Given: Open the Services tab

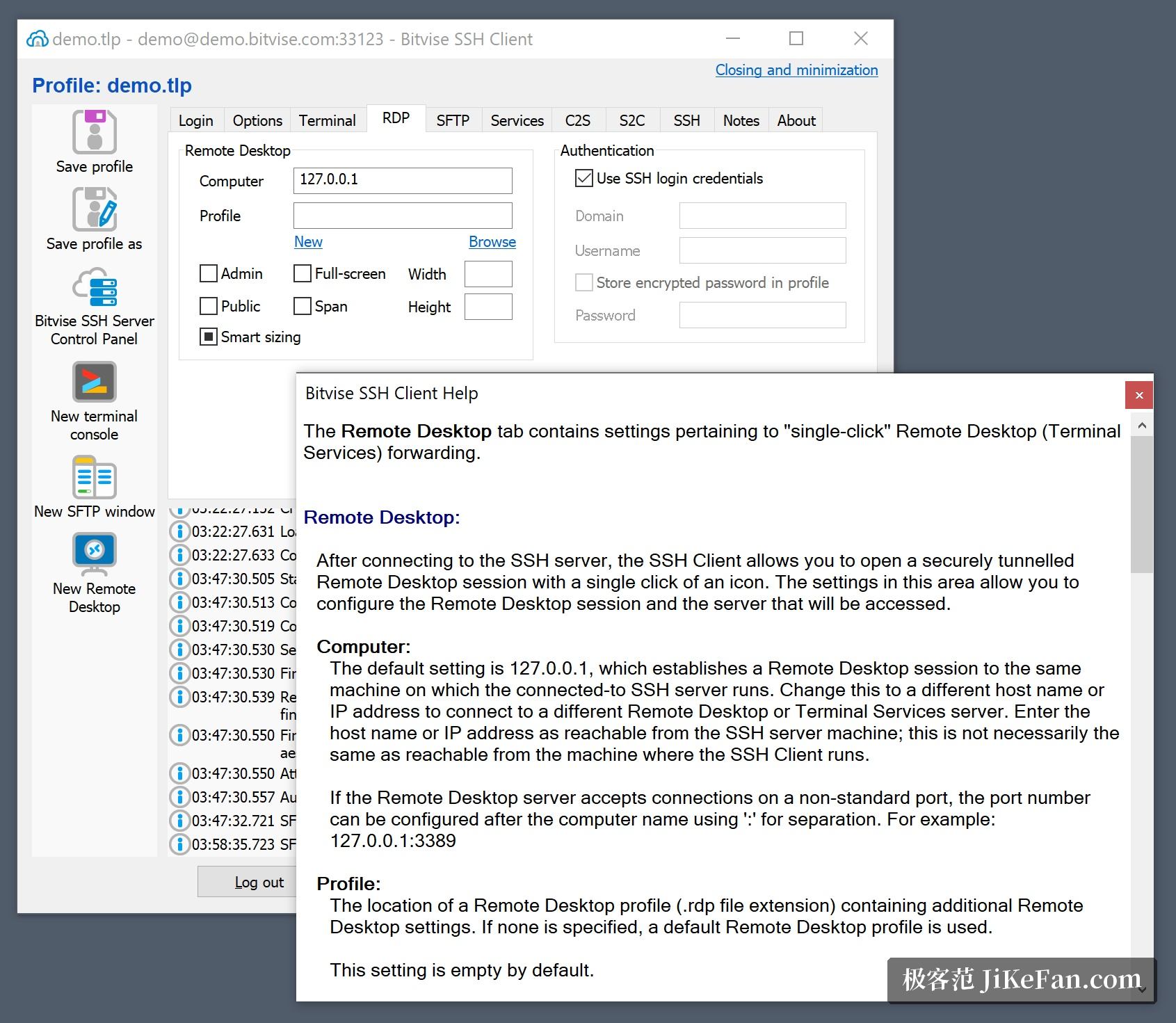Looking at the screenshot, I should coord(517,120).
